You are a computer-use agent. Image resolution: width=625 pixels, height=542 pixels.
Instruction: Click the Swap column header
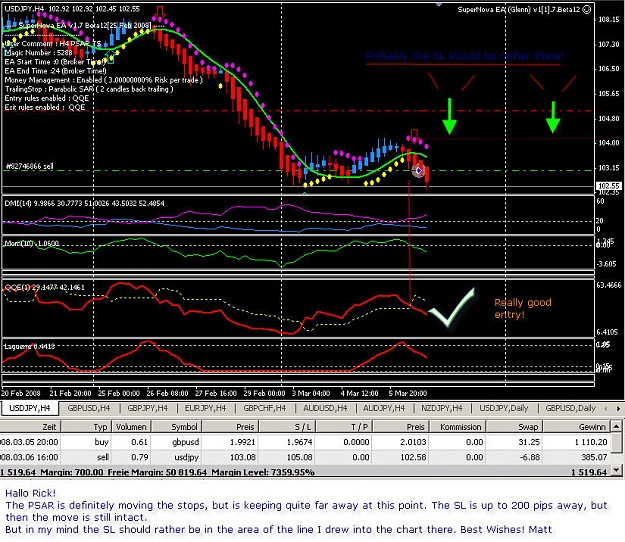514,427
